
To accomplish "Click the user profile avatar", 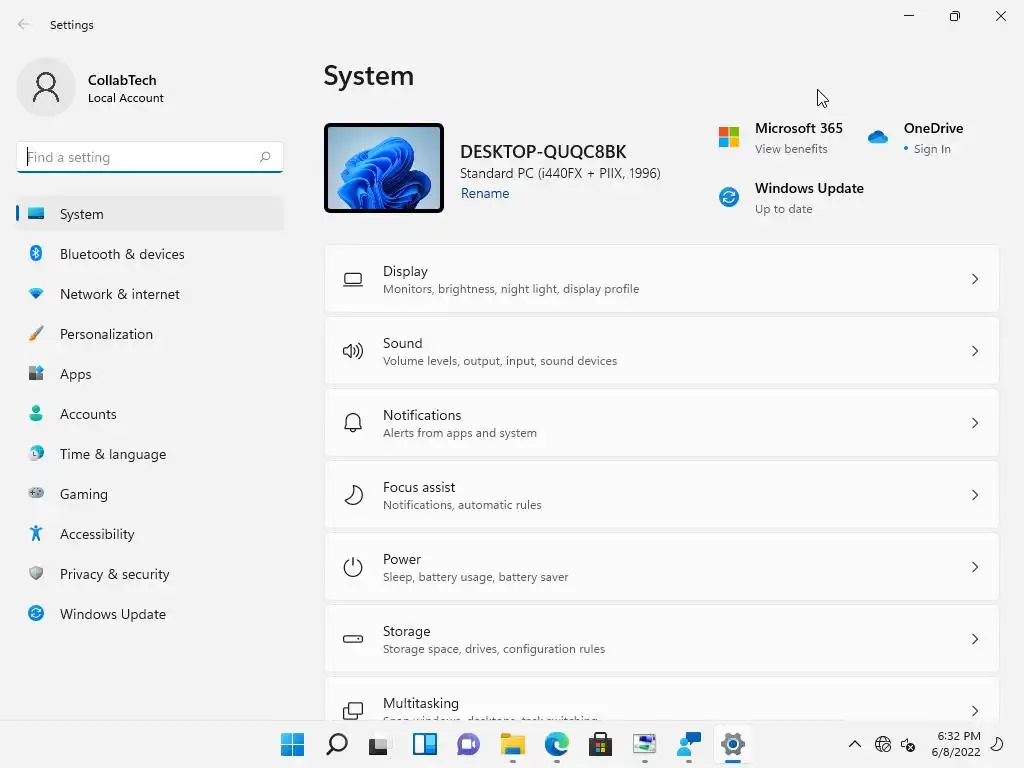I will [46, 87].
